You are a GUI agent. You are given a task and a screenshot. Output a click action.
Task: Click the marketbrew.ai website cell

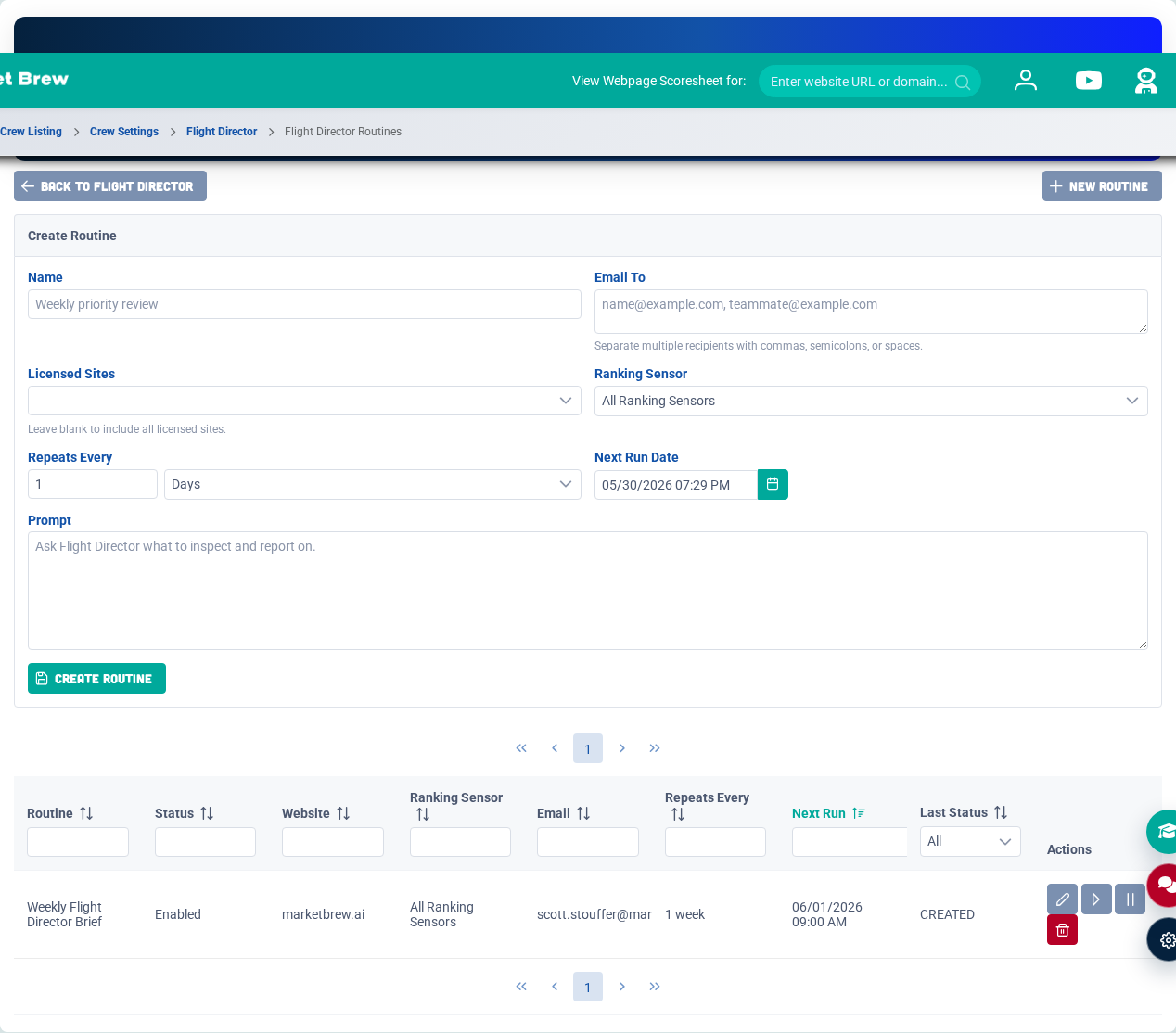click(x=323, y=914)
